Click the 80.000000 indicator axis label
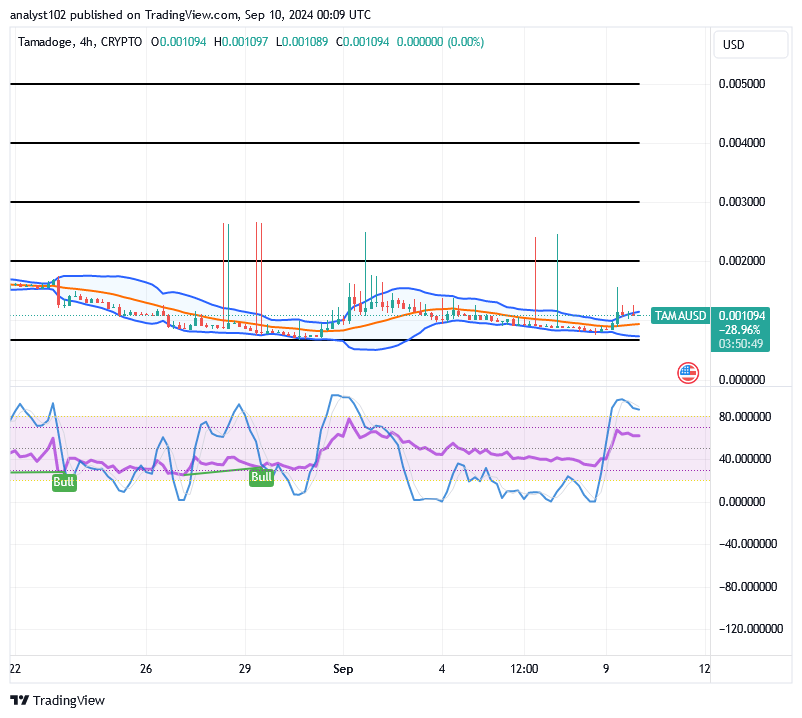Image resolution: width=802 pixels, height=718 pixels. tap(745, 417)
